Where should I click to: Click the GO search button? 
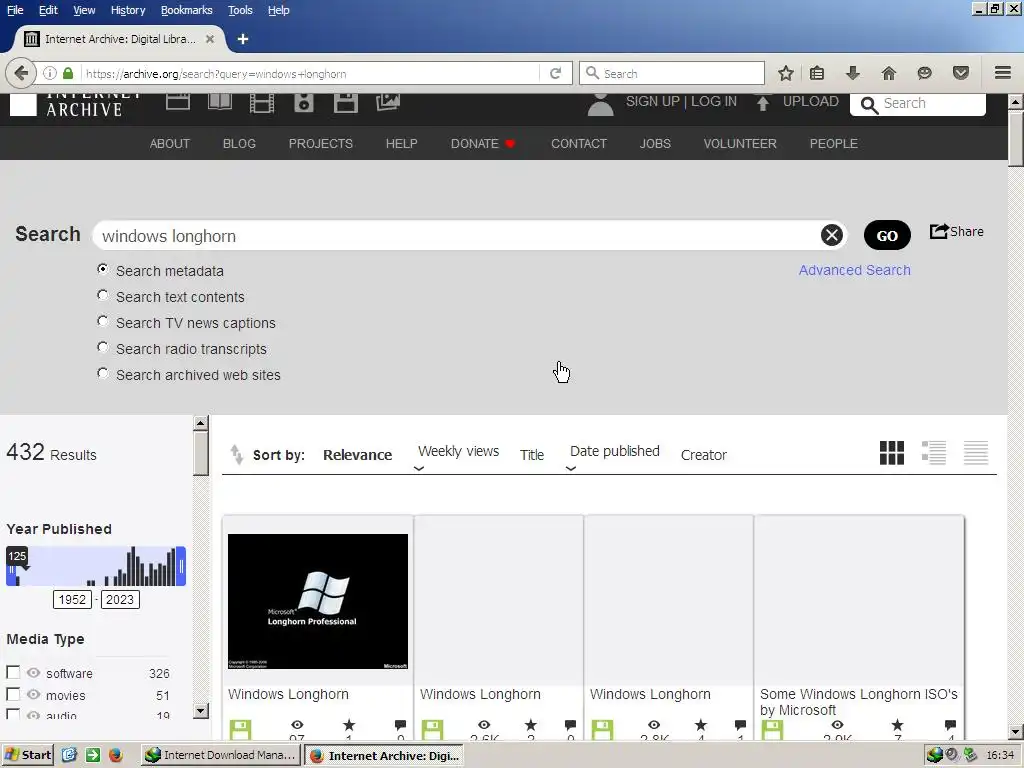[887, 235]
